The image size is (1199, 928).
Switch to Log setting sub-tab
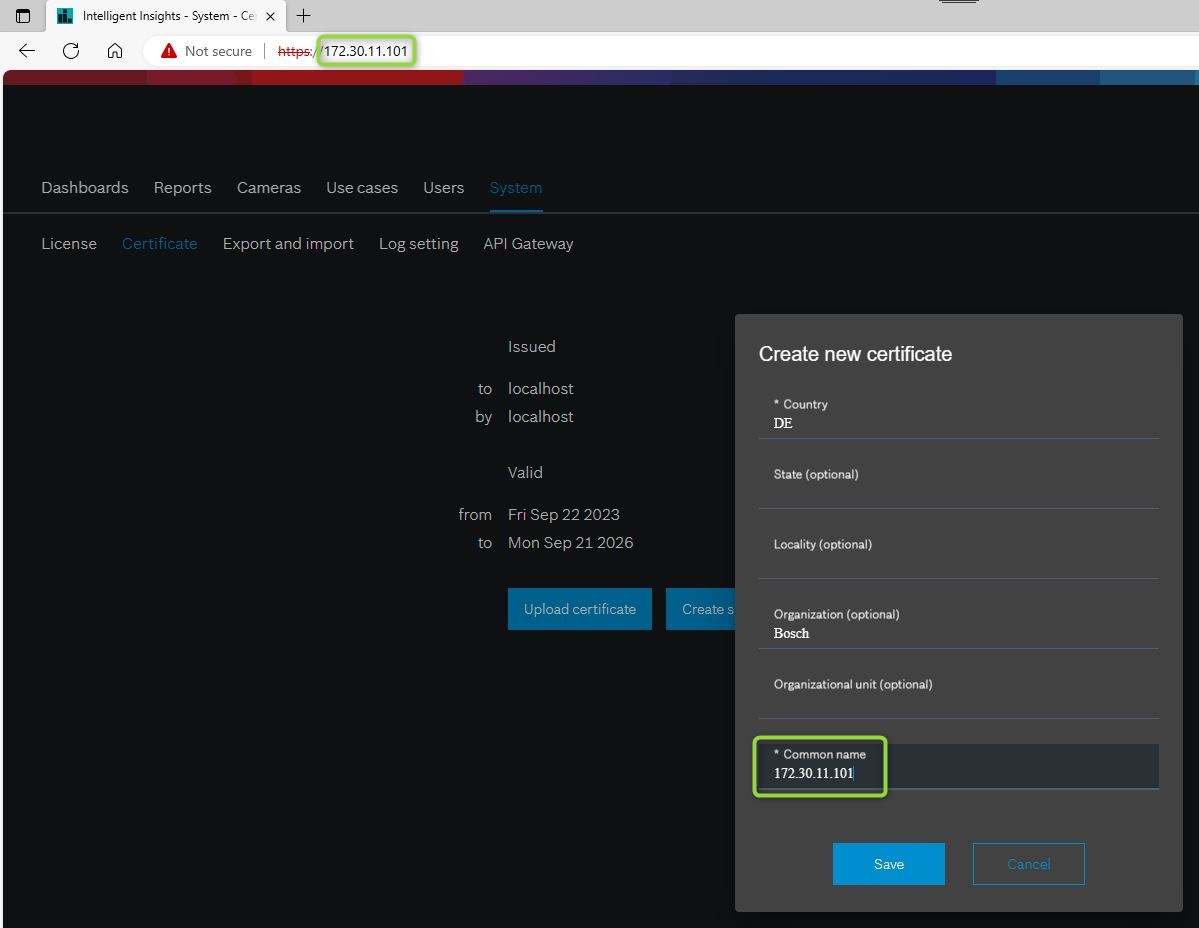[418, 244]
